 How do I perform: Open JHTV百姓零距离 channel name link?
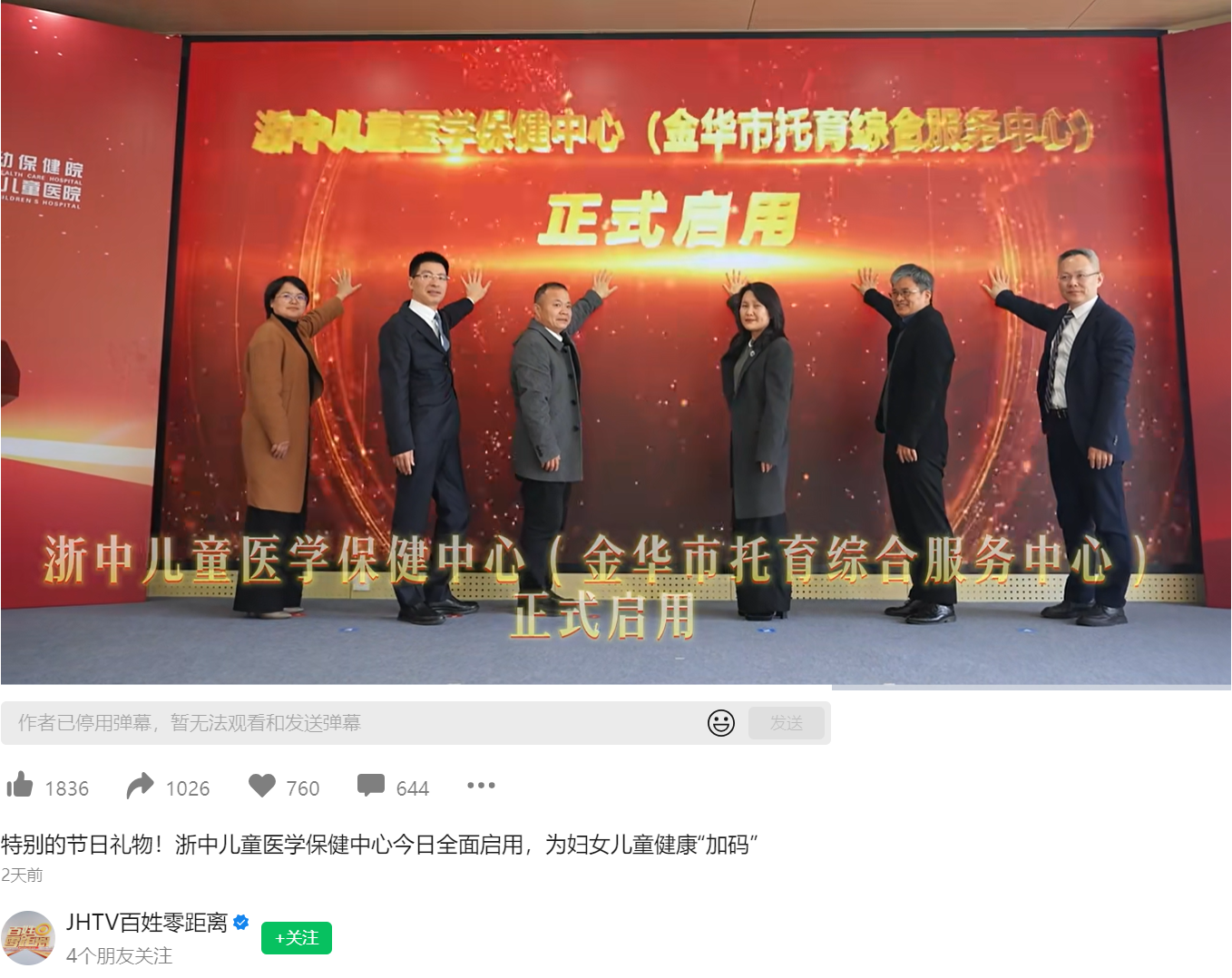tap(147, 923)
